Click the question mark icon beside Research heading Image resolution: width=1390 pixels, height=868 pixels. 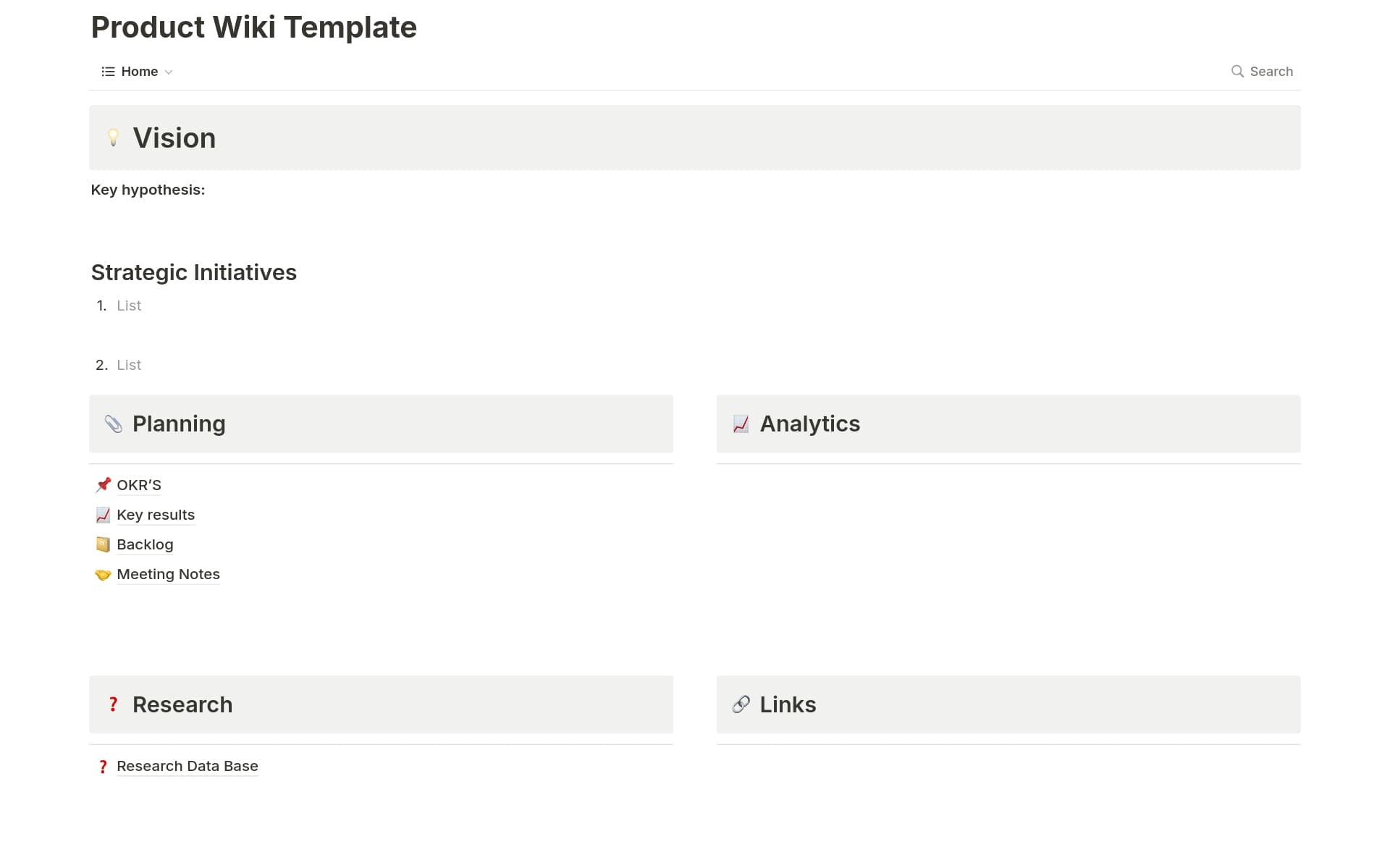113,704
